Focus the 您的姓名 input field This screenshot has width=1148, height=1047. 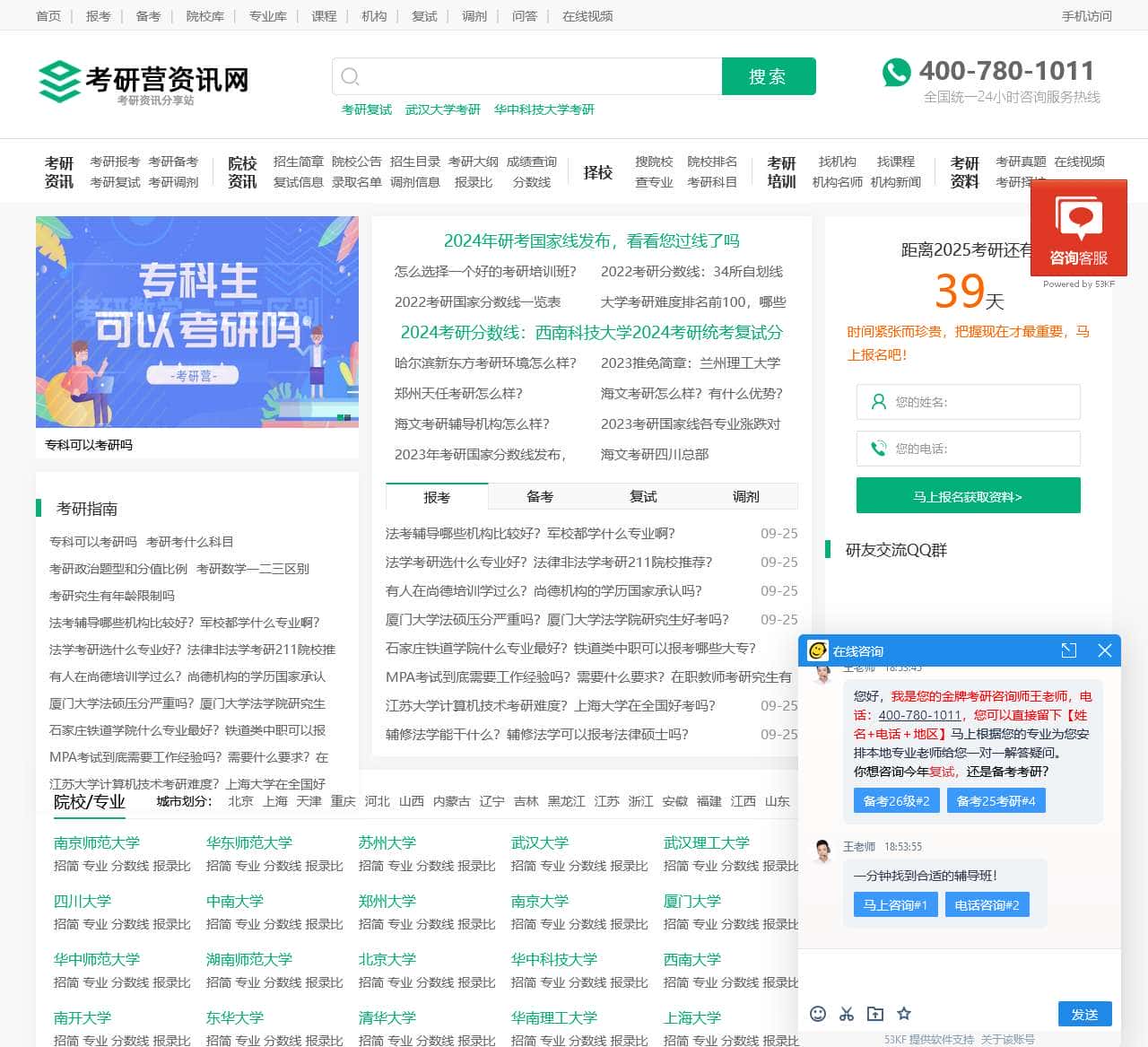point(969,402)
